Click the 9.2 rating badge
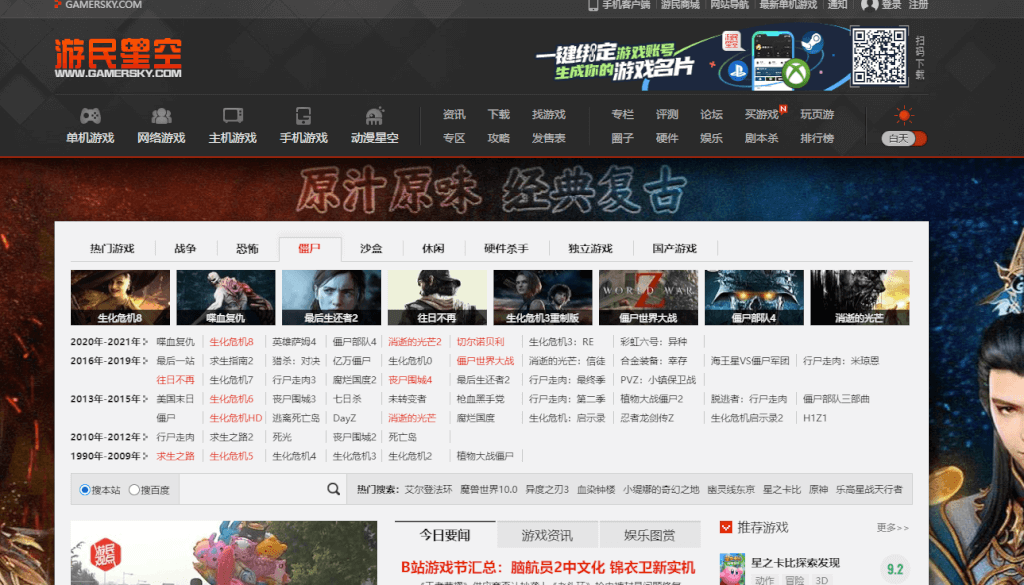This screenshot has width=1024, height=585. 895,569
